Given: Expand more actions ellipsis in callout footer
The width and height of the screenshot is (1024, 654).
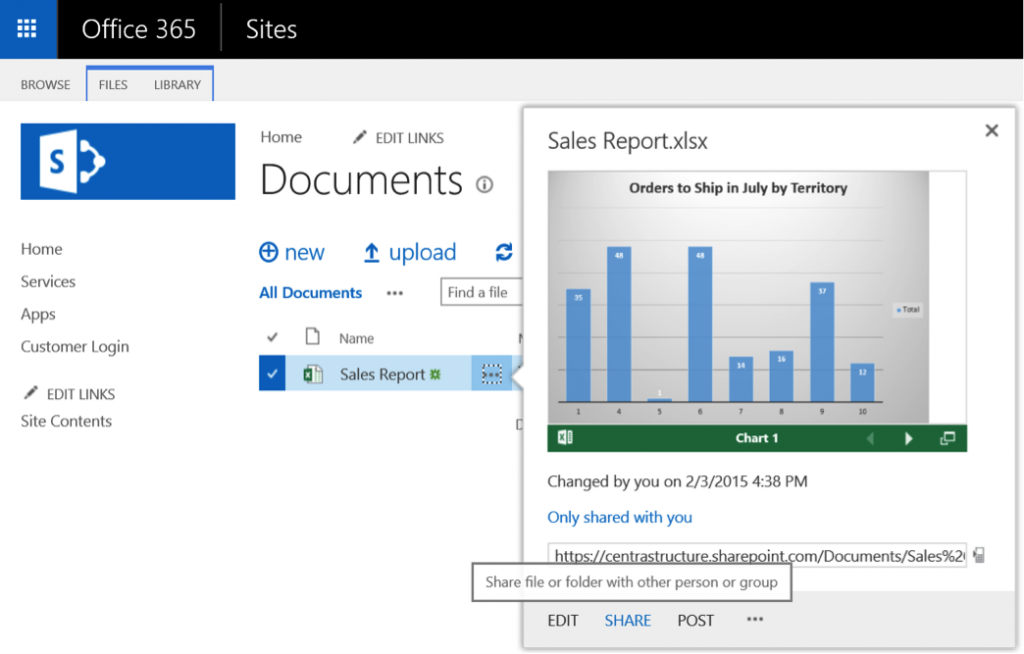Looking at the screenshot, I should click(755, 620).
